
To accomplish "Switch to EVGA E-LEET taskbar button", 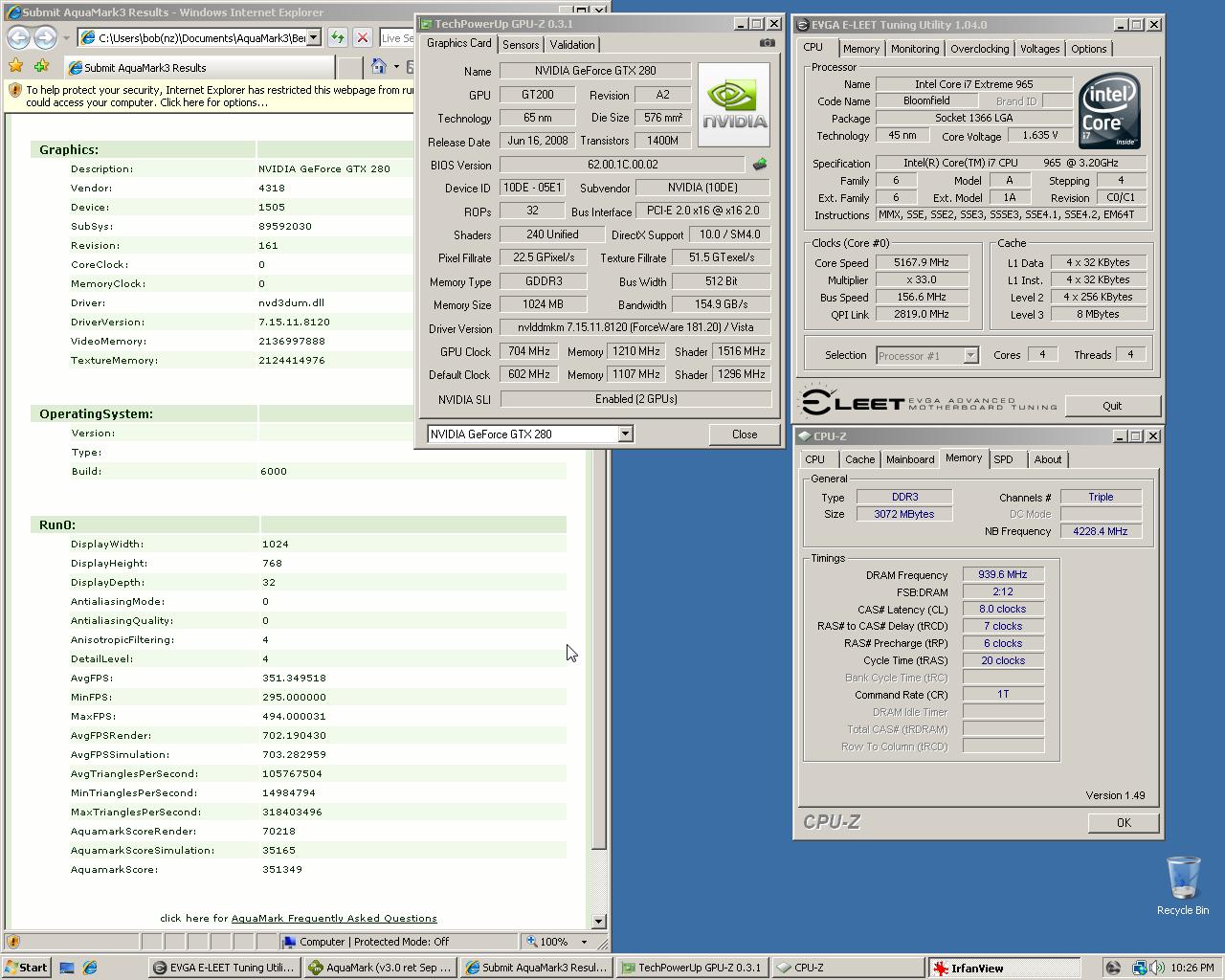I will click(x=224, y=968).
